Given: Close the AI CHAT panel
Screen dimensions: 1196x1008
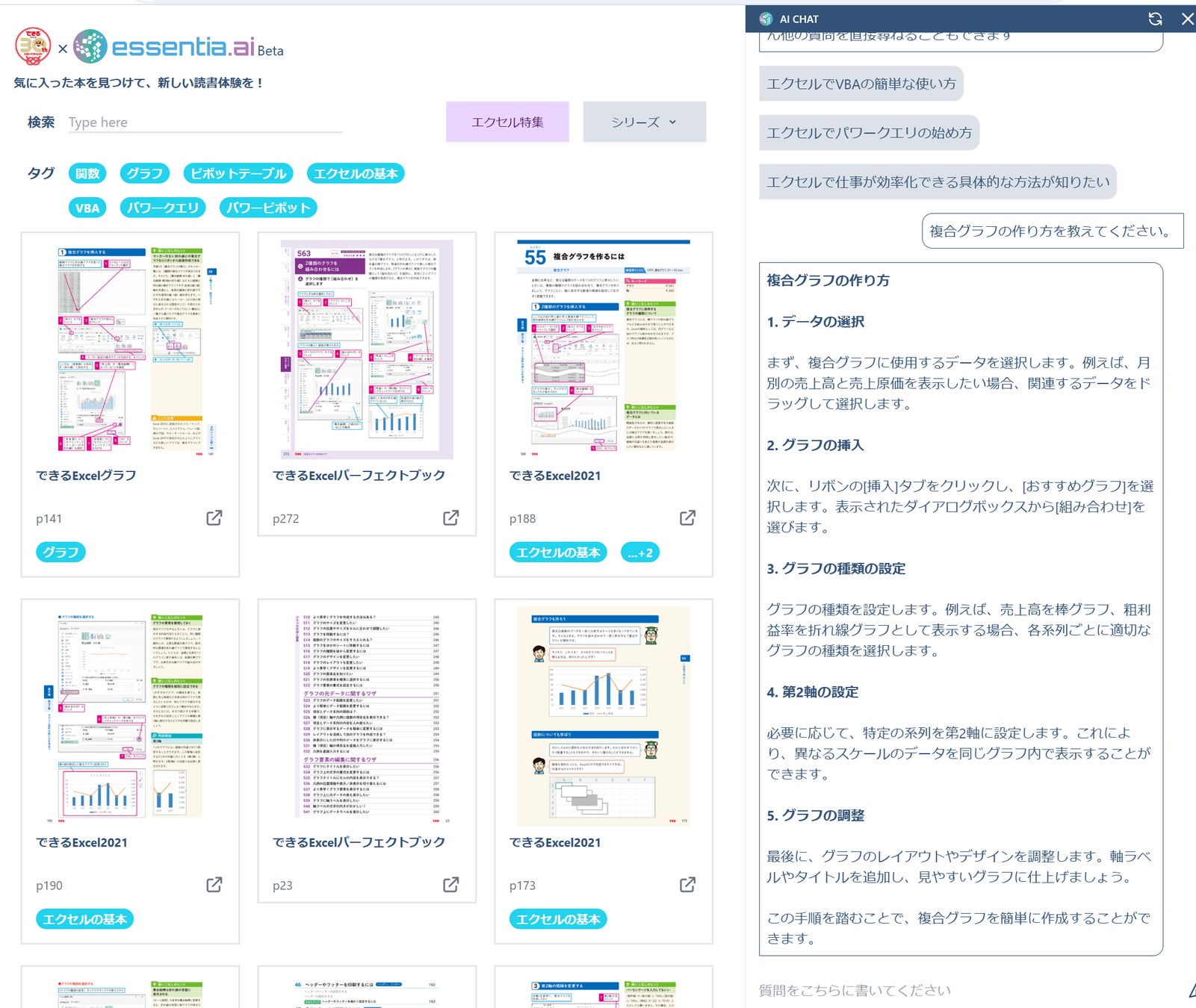Looking at the screenshot, I should (1187, 19).
